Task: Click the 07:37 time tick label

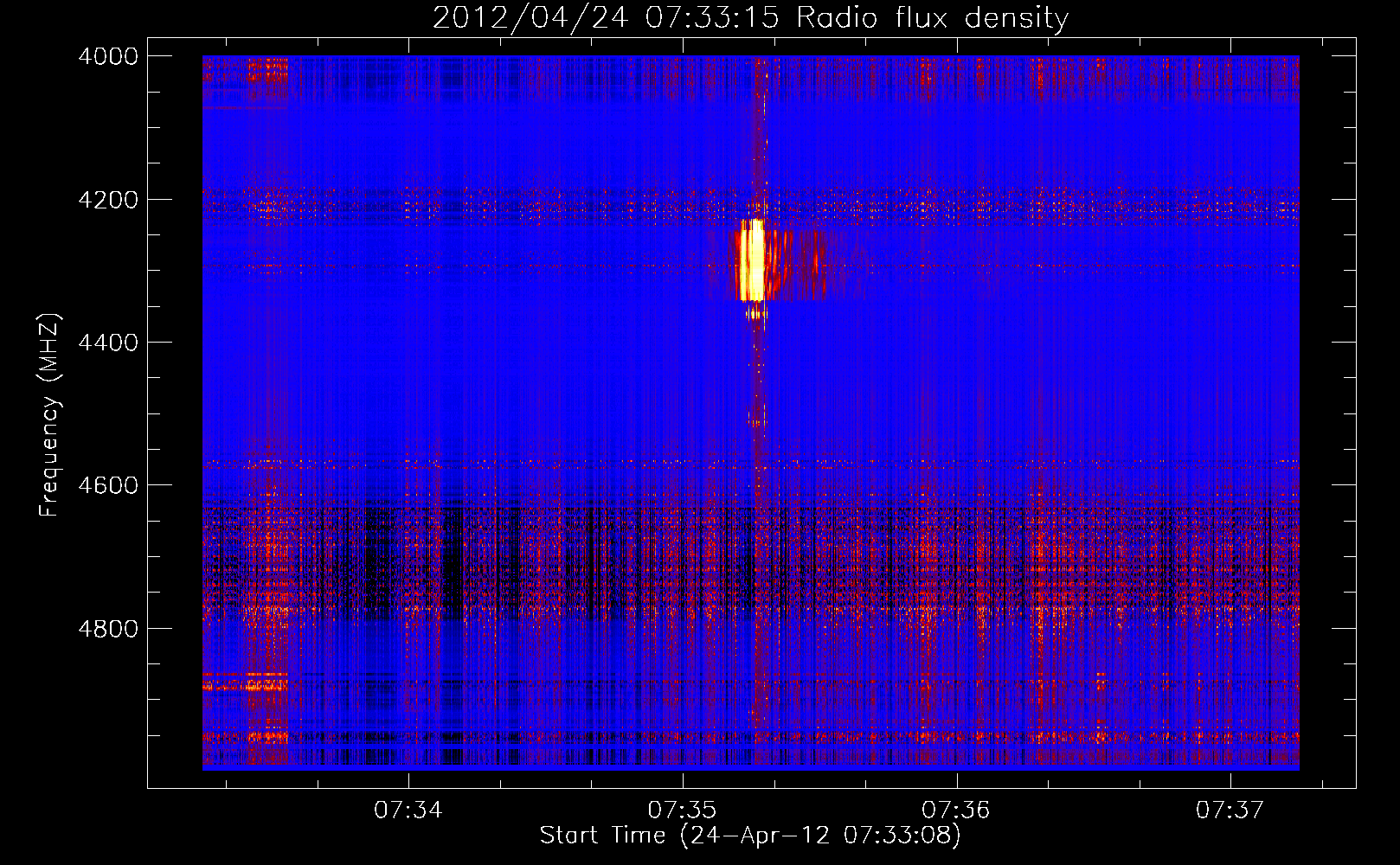Action: click(x=1230, y=811)
